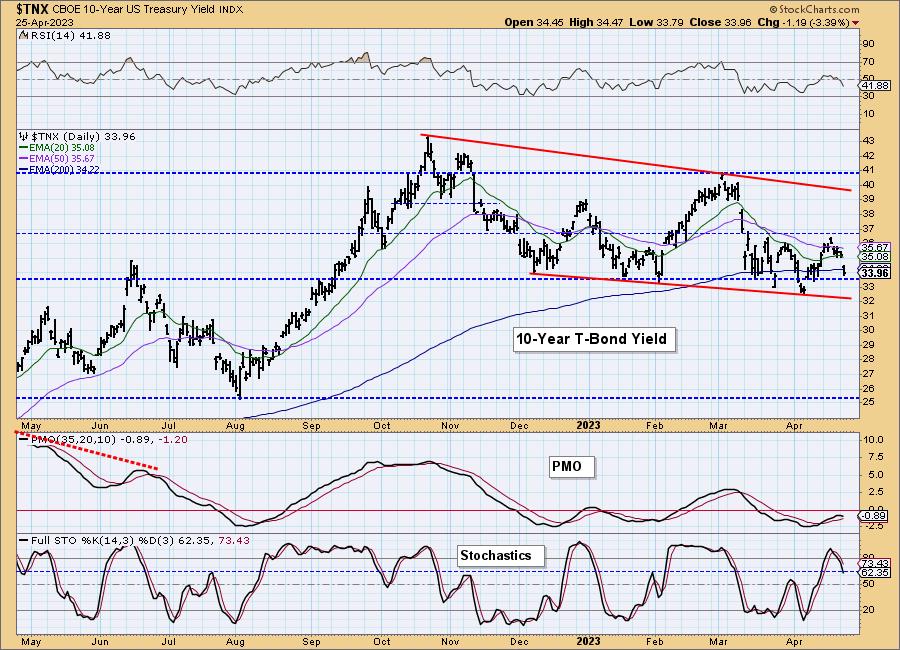Click the $TNX ticker symbol in title

33,9
